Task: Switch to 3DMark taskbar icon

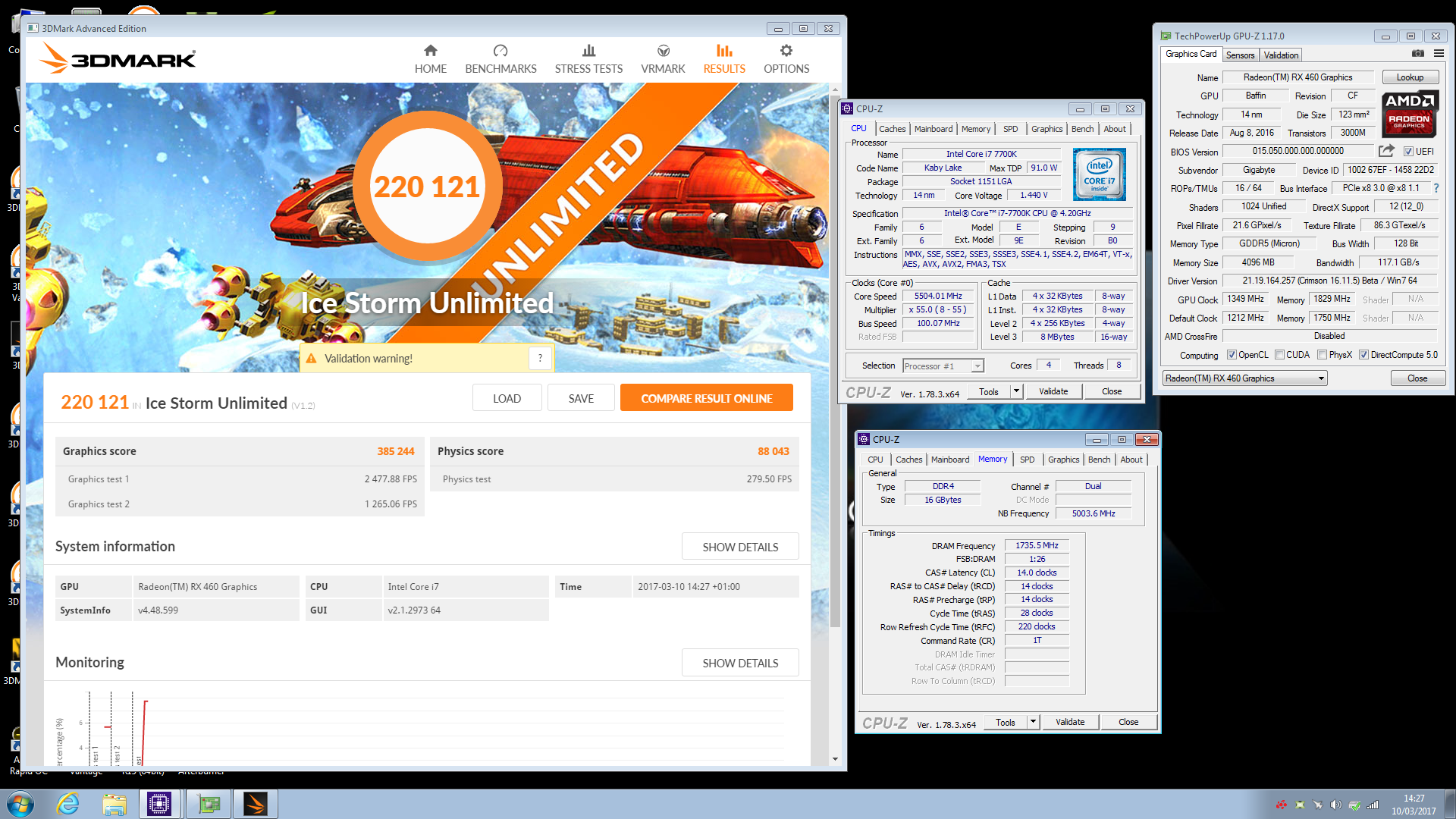Action: (256, 804)
